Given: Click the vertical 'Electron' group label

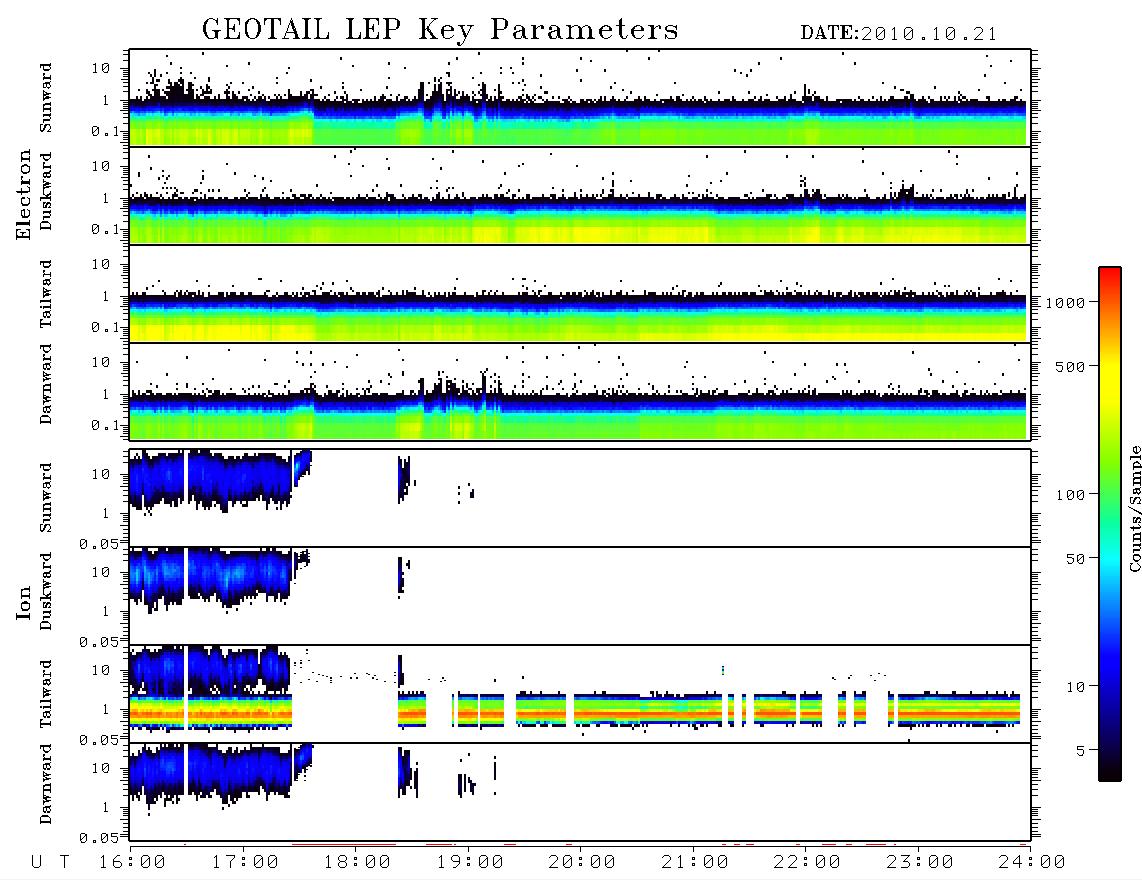Looking at the screenshot, I should point(24,195).
